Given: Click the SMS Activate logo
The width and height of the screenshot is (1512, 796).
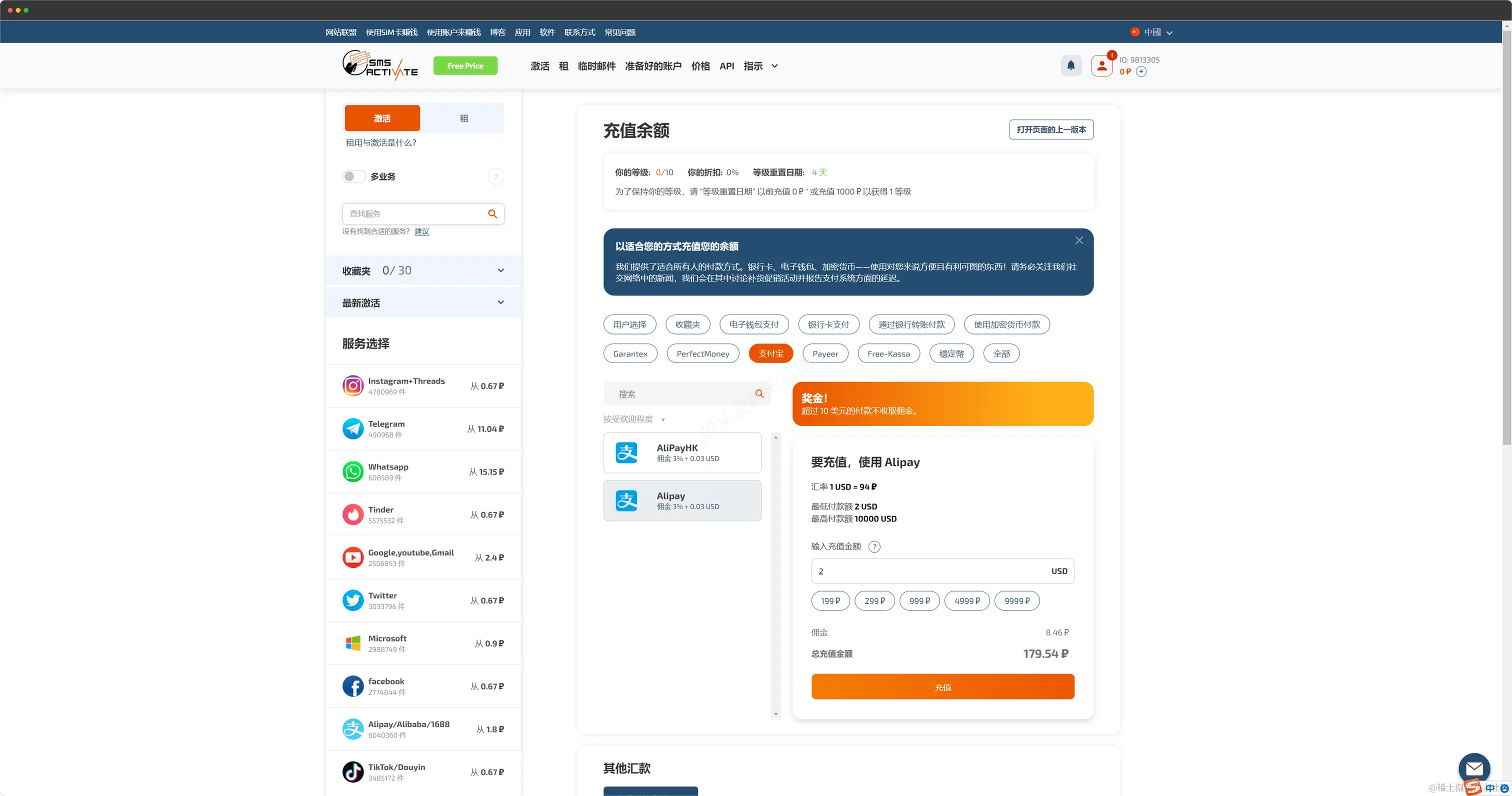Looking at the screenshot, I should pyautogui.click(x=380, y=65).
